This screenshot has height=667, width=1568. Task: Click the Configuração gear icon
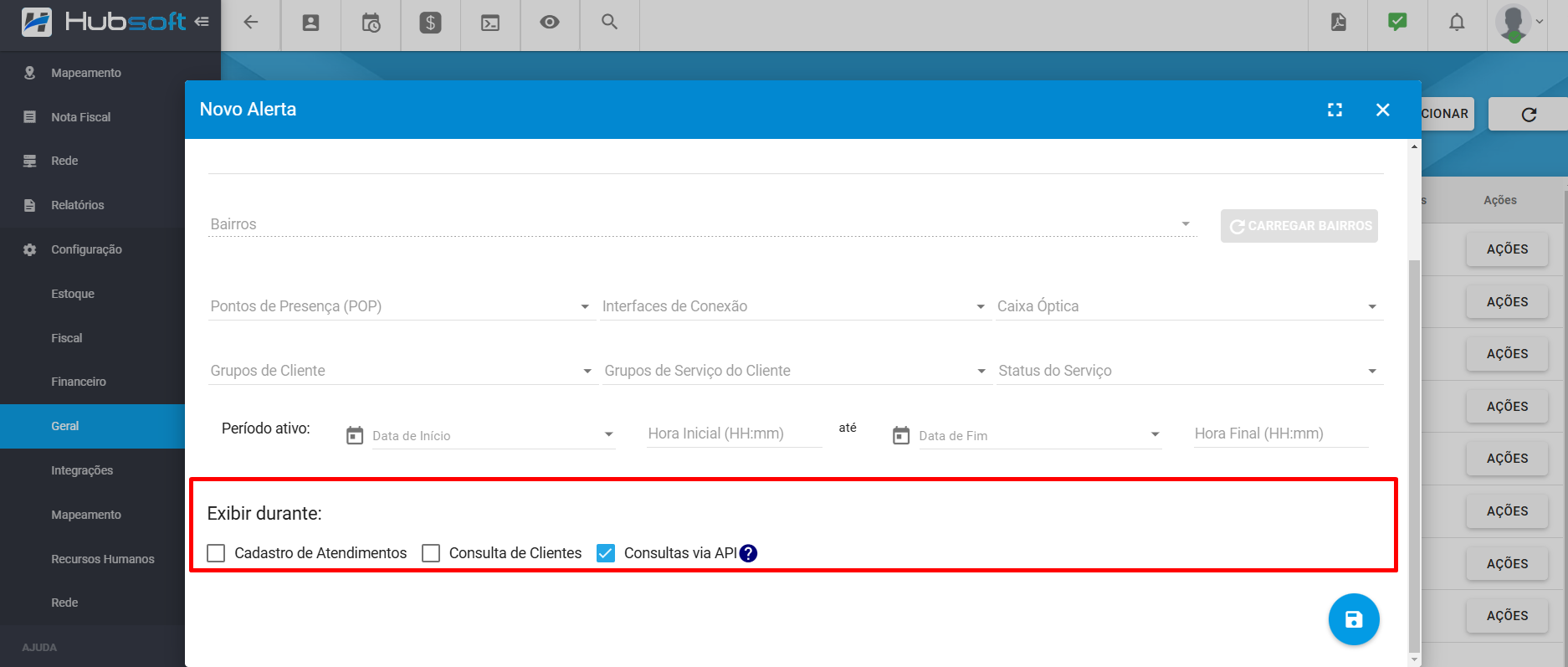point(30,249)
